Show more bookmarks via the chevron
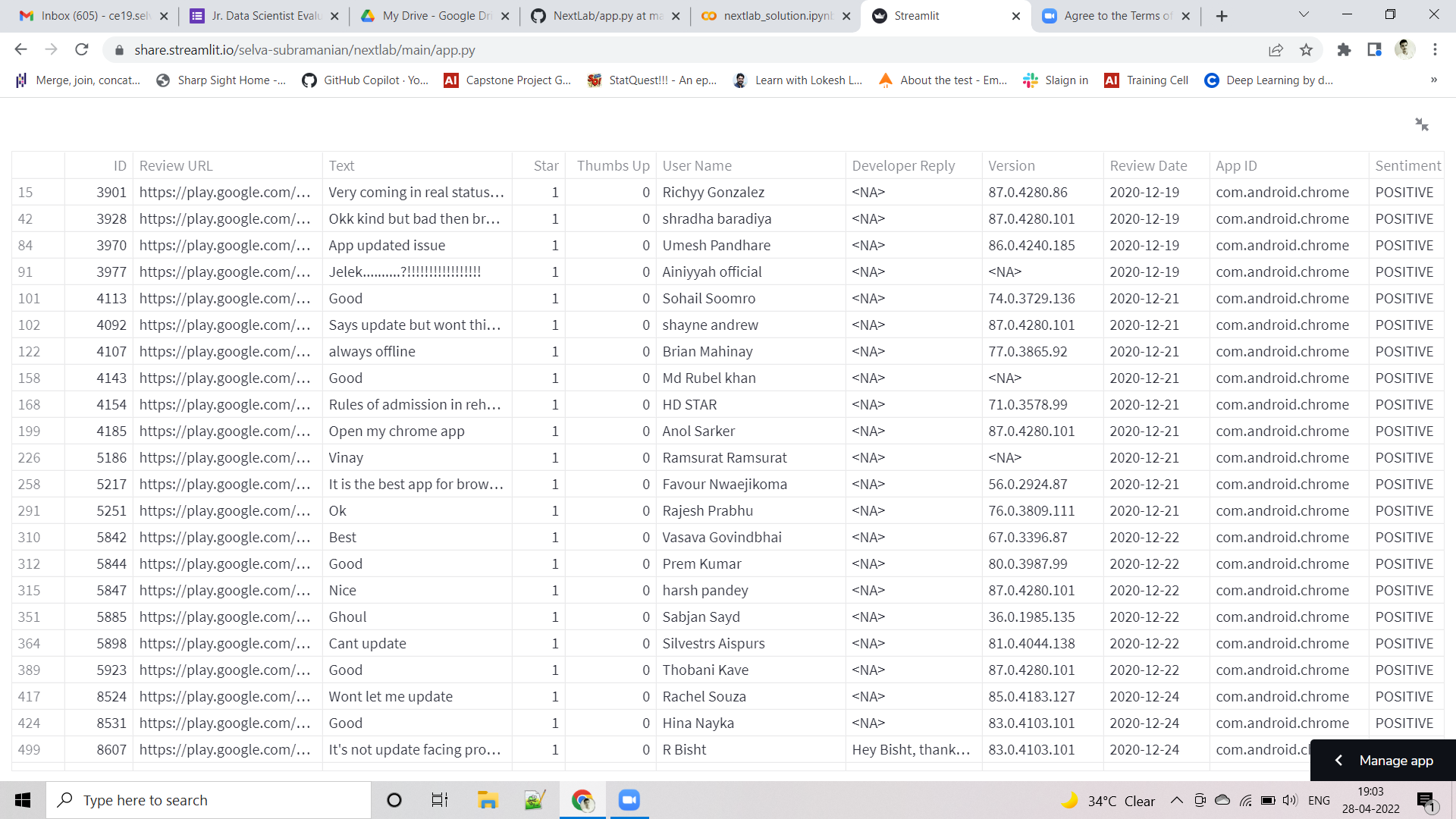This screenshot has height=819, width=1456. (x=1433, y=80)
